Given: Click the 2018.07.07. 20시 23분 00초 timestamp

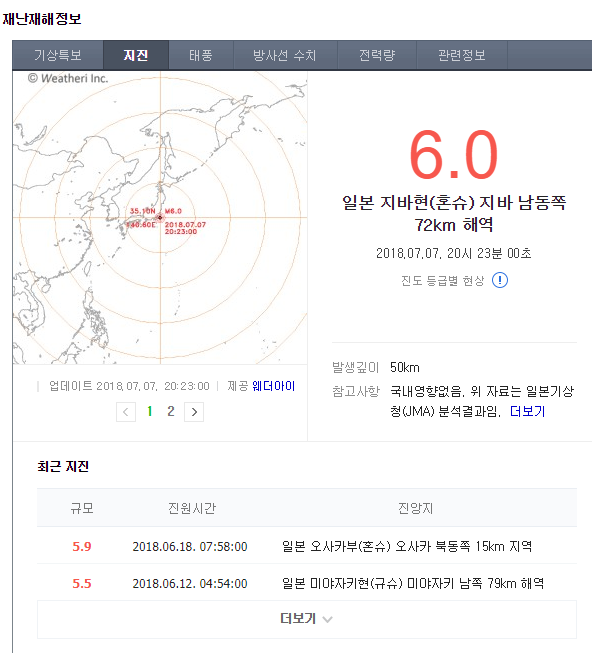Looking at the screenshot, I should click(453, 253).
